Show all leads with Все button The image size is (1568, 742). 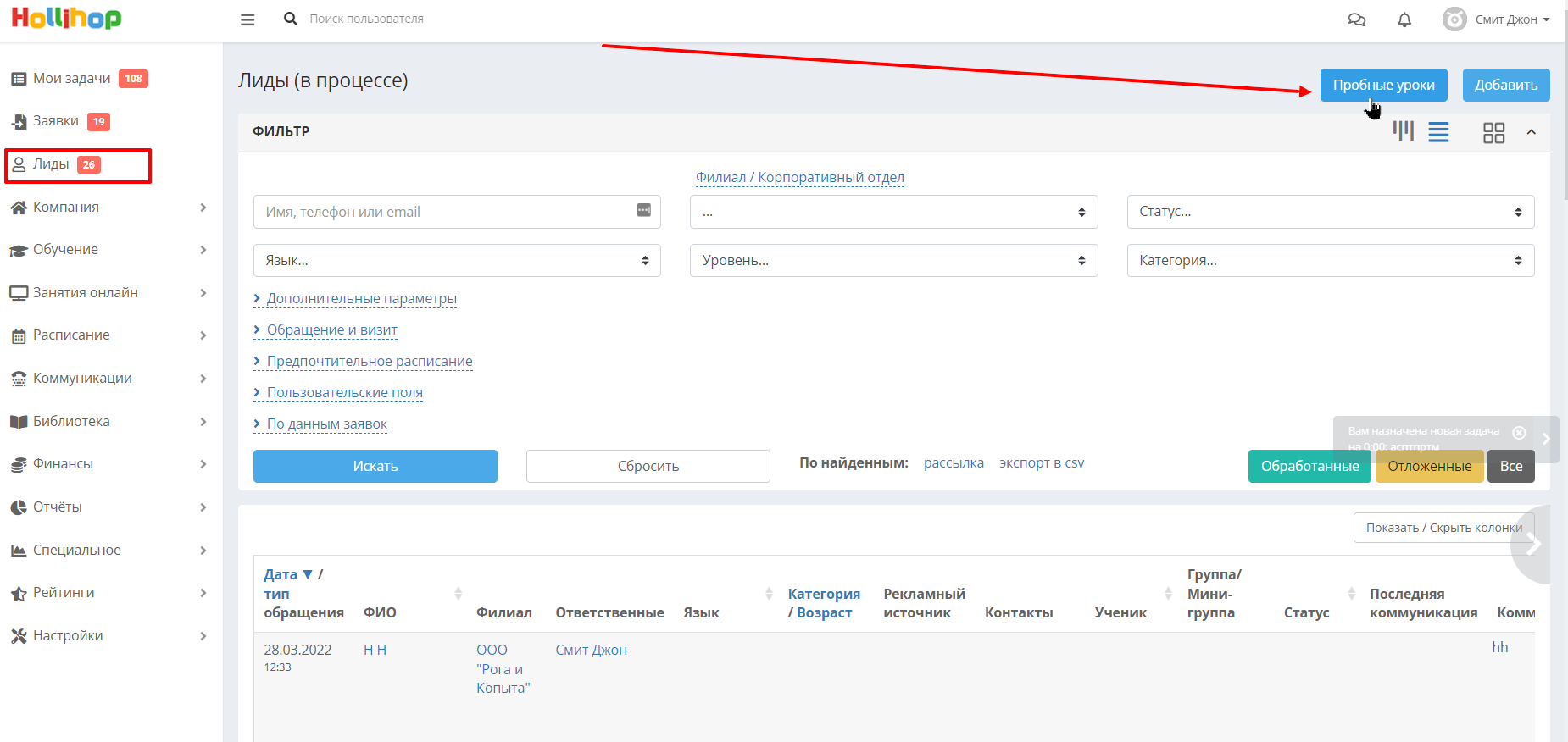coord(1511,466)
